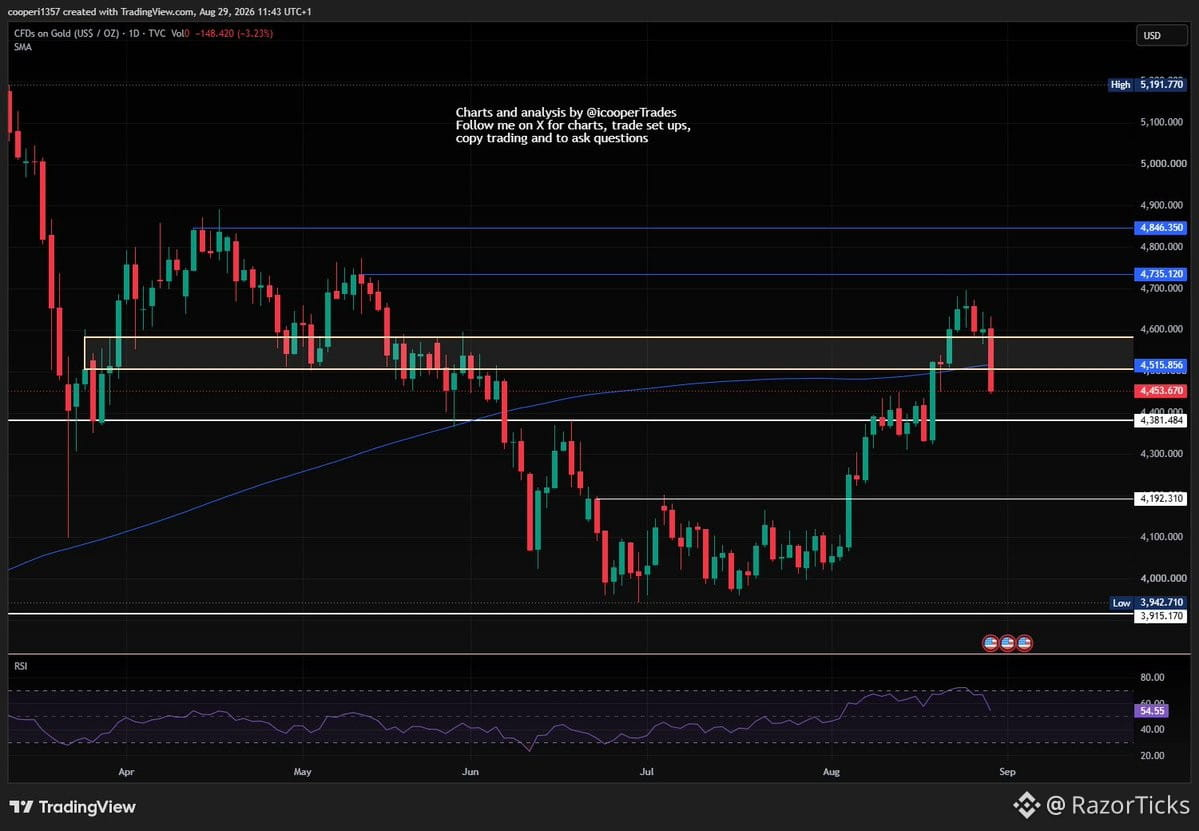The width and height of the screenshot is (1199, 831).
Task: Click 4,700.000 on the price scale
Action: [x=1163, y=288]
